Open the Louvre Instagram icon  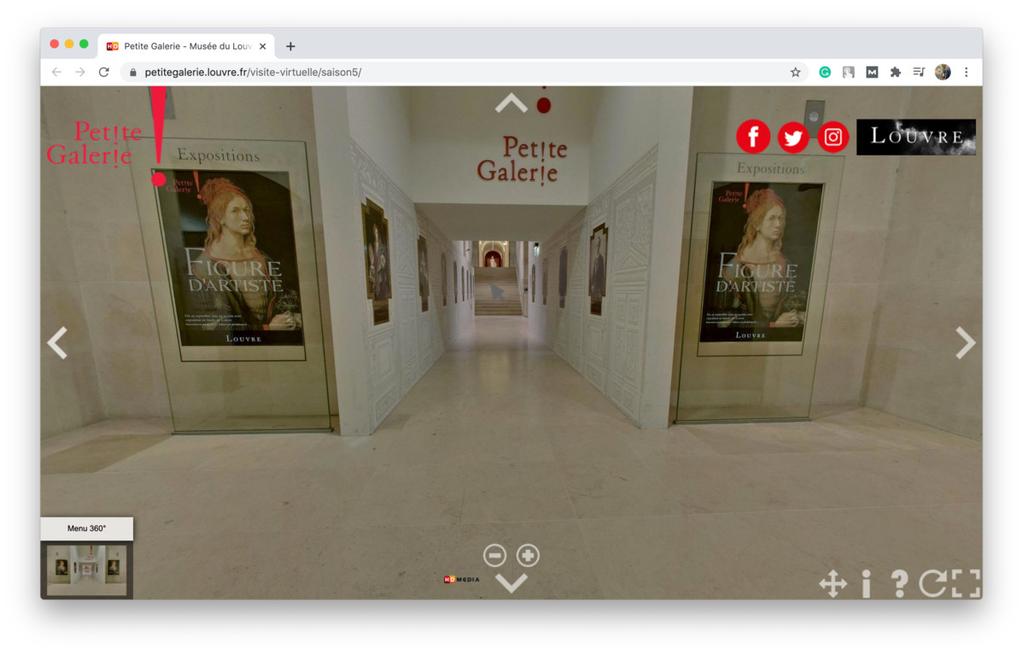pos(833,137)
